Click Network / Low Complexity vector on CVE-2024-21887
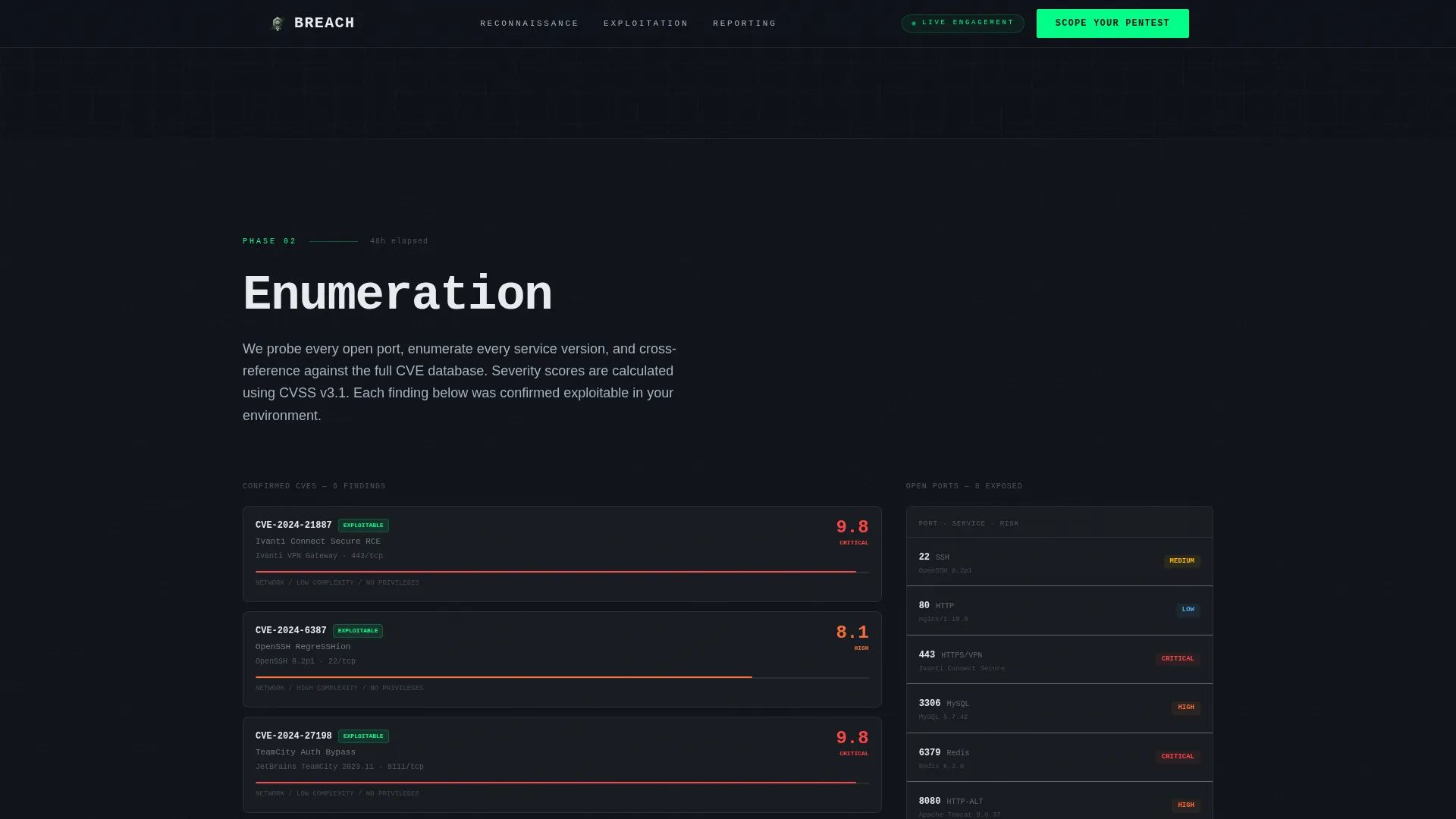This screenshot has width=1456, height=819. (x=337, y=583)
